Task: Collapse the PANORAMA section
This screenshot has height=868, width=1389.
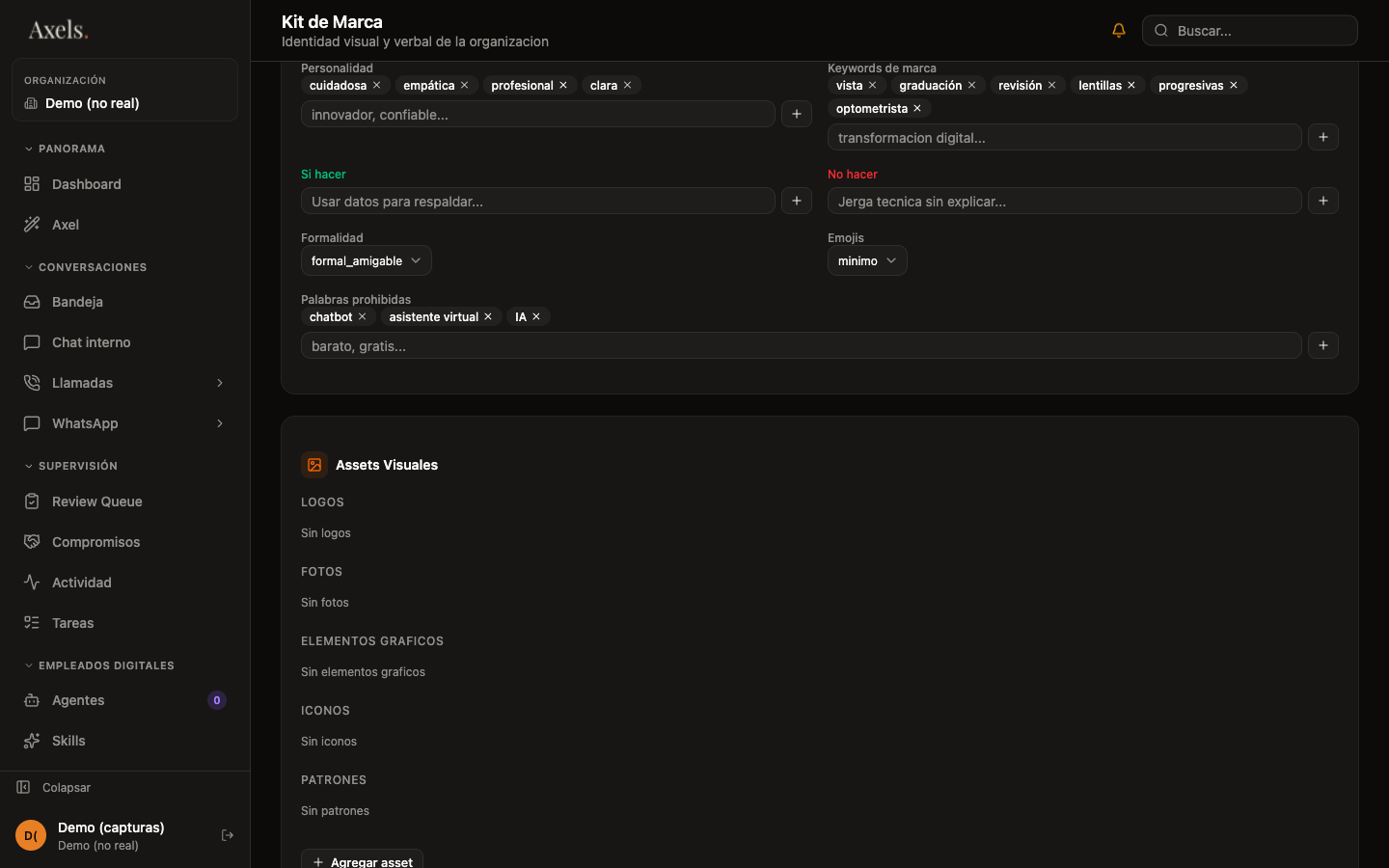Action: [65, 149]
